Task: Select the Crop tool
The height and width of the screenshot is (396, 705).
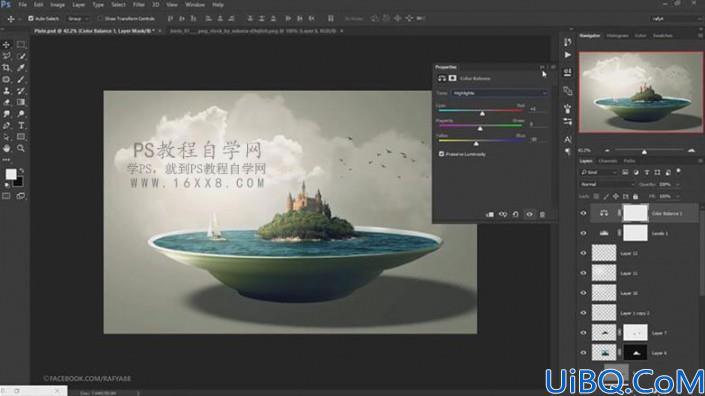Action: pos(6,68)
